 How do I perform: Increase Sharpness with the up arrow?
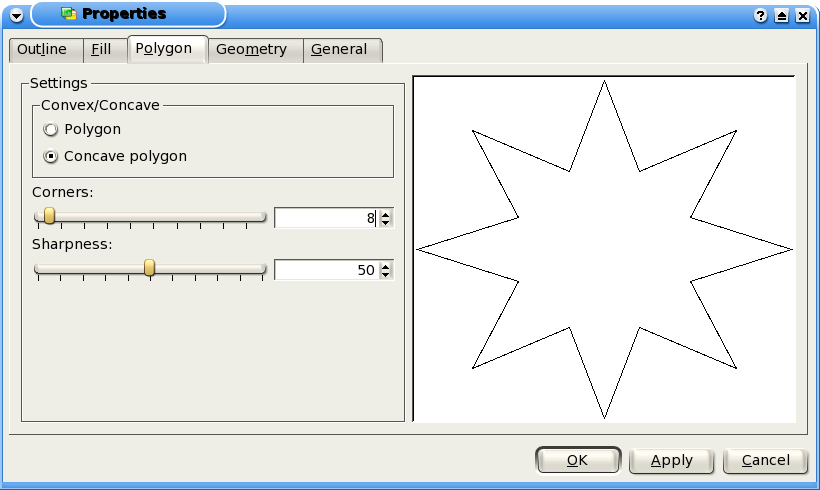(x=386, y=265)
